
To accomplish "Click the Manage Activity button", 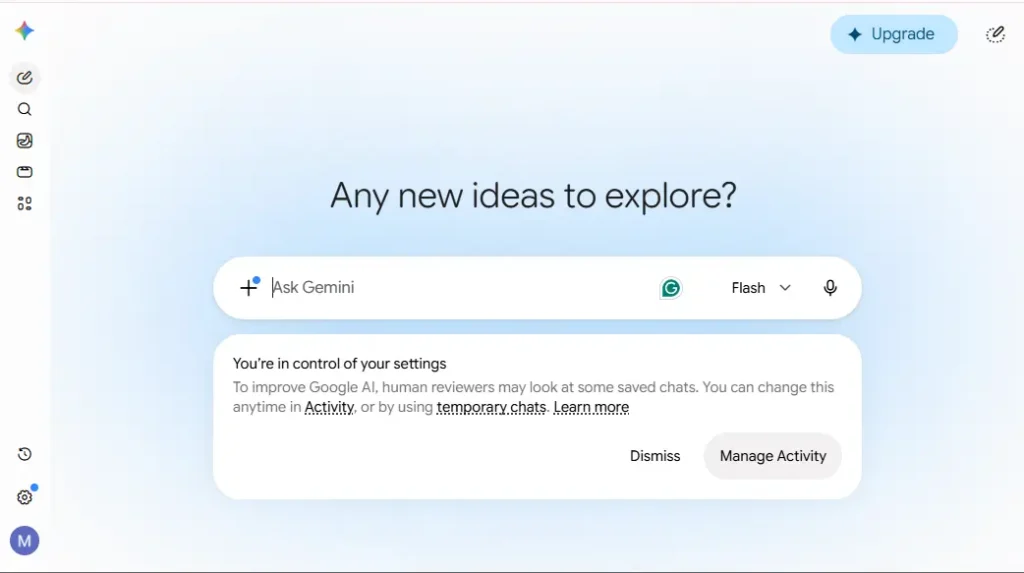I will click(773, 456).
